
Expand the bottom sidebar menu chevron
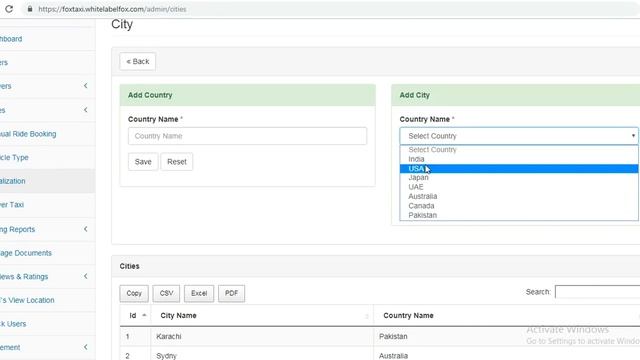(86, 347)
